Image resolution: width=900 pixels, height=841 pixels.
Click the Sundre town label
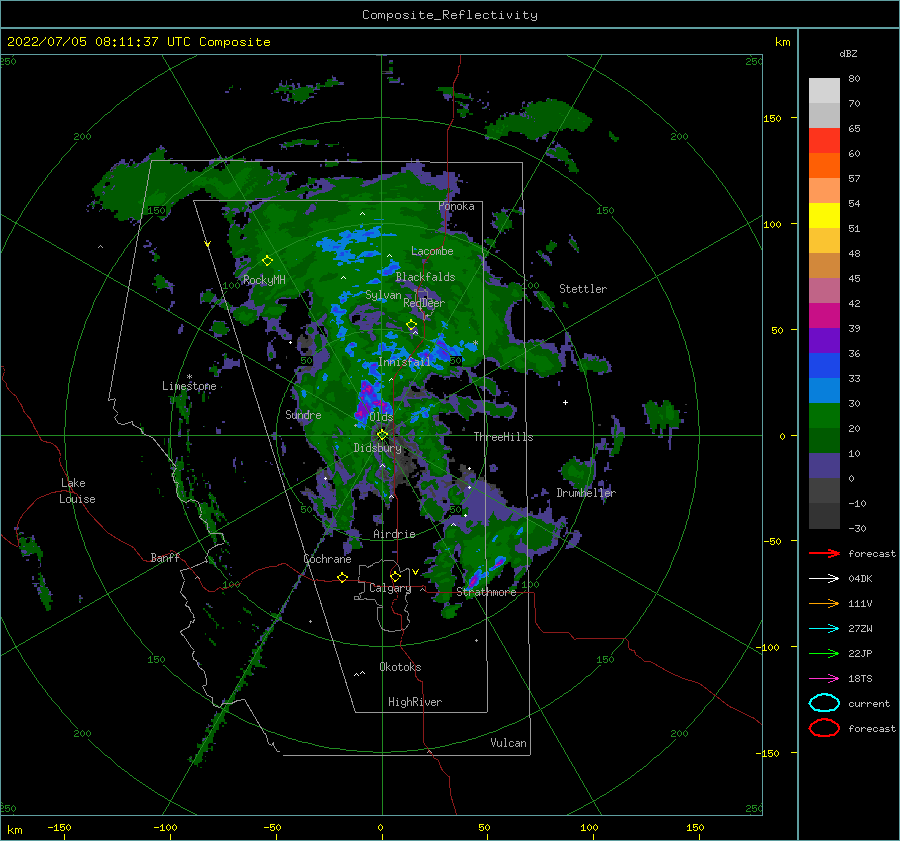click(x=303, y=414)
